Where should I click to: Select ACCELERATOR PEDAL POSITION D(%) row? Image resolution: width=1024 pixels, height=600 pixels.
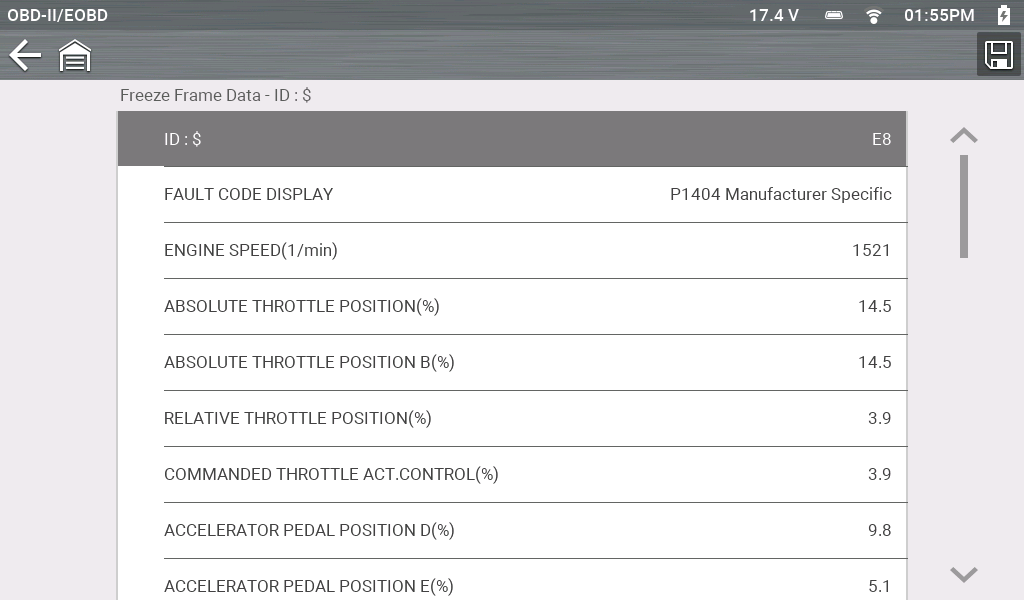click(512, 530)
